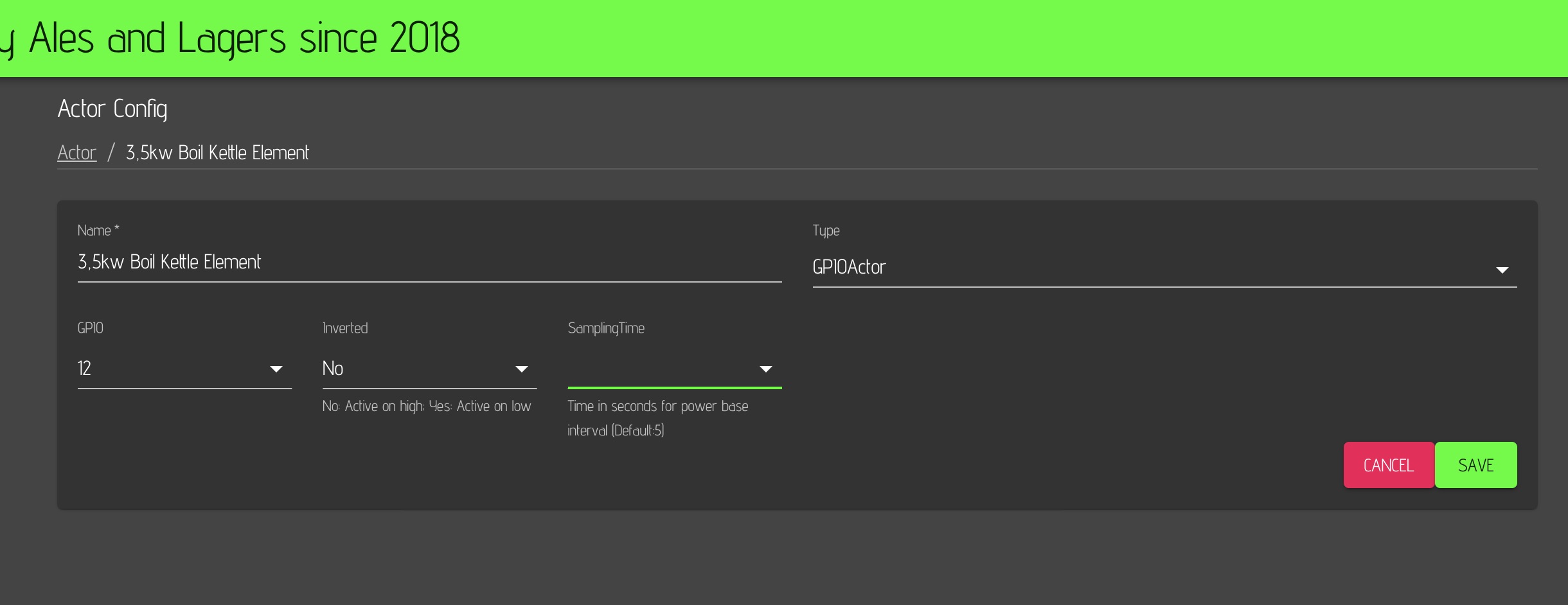Screen dimensions: 1568x605
Task: Click the current breadcrumb item after the slash
Action: point(217,153)
